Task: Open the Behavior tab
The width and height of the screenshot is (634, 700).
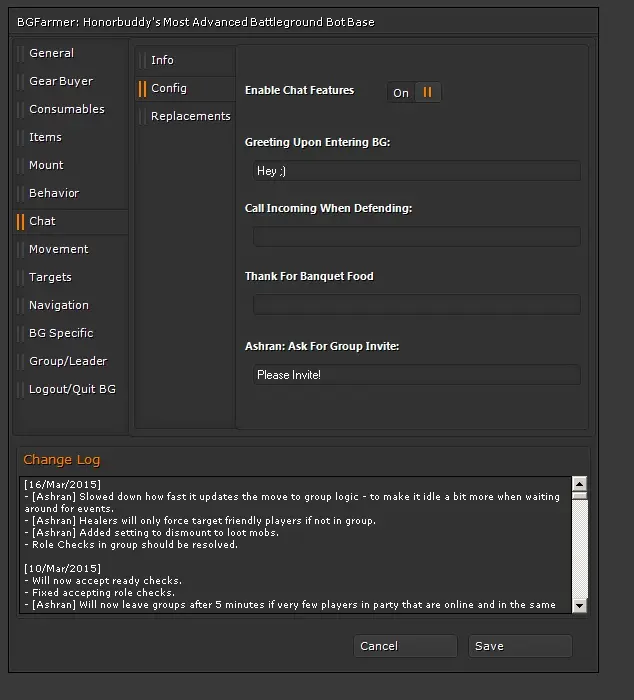Action: point(71,193)
